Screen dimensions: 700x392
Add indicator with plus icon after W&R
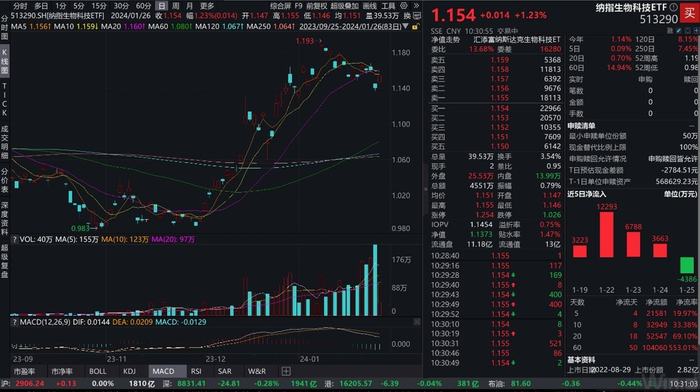[286, 371]
